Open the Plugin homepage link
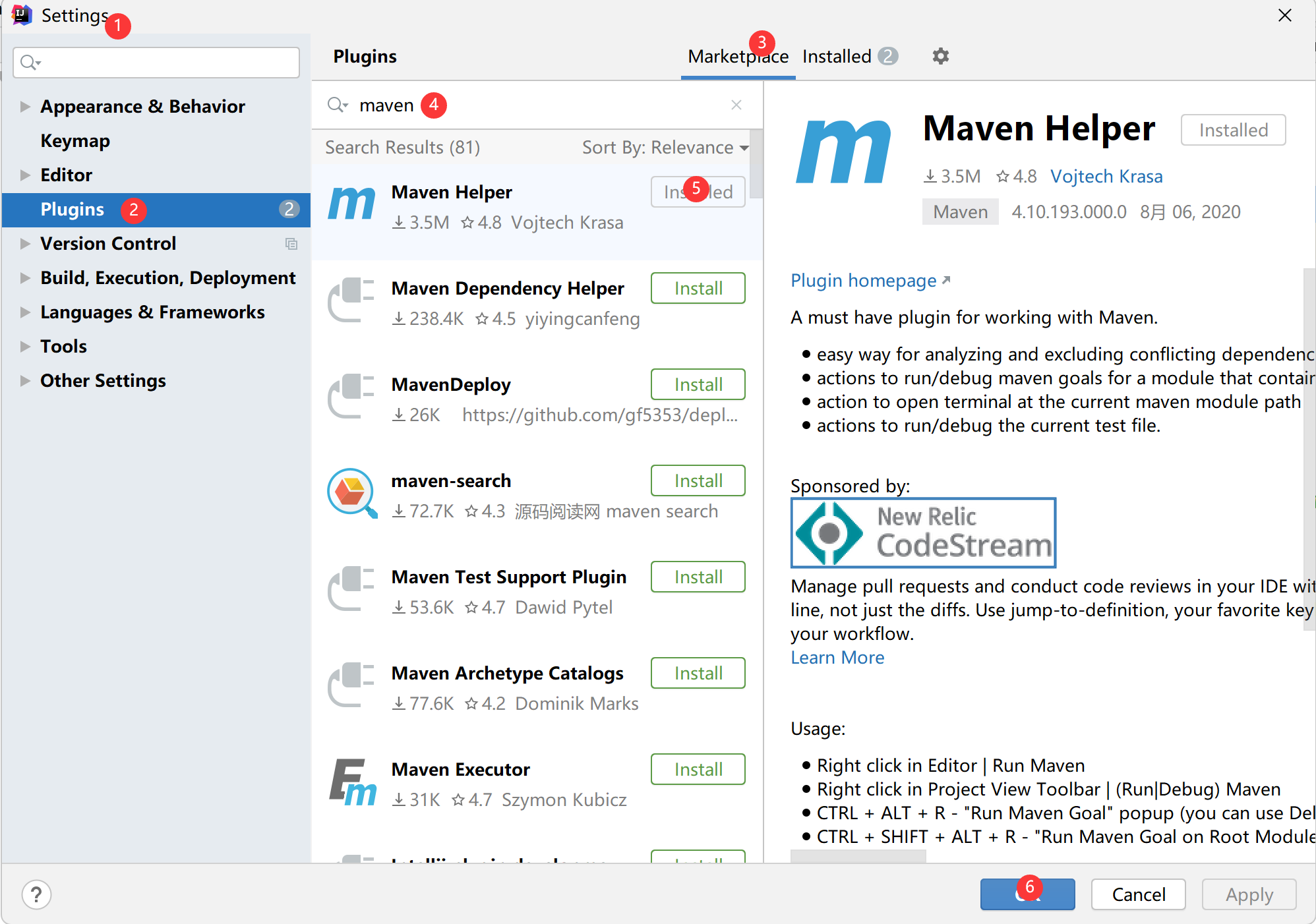 click(x=870, y=281)
